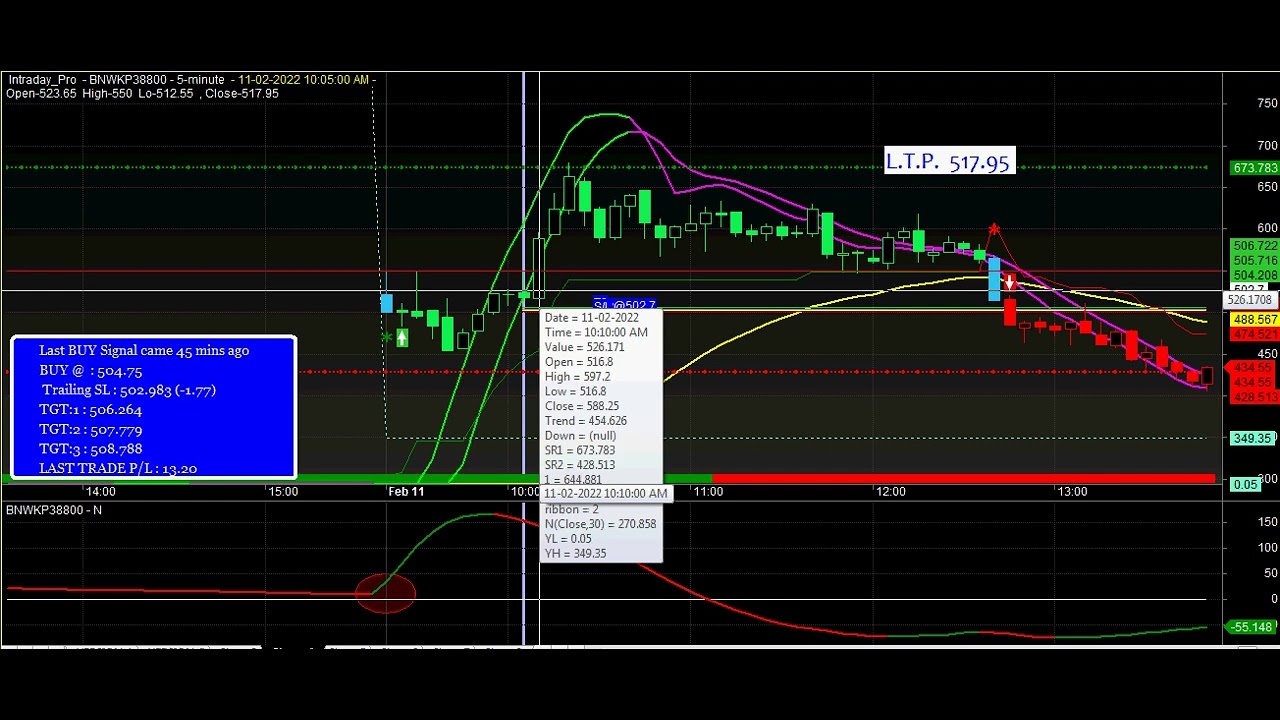Click tooltip line 'Trend = 454.626'
1280x720 pixels.
point(586,421)
